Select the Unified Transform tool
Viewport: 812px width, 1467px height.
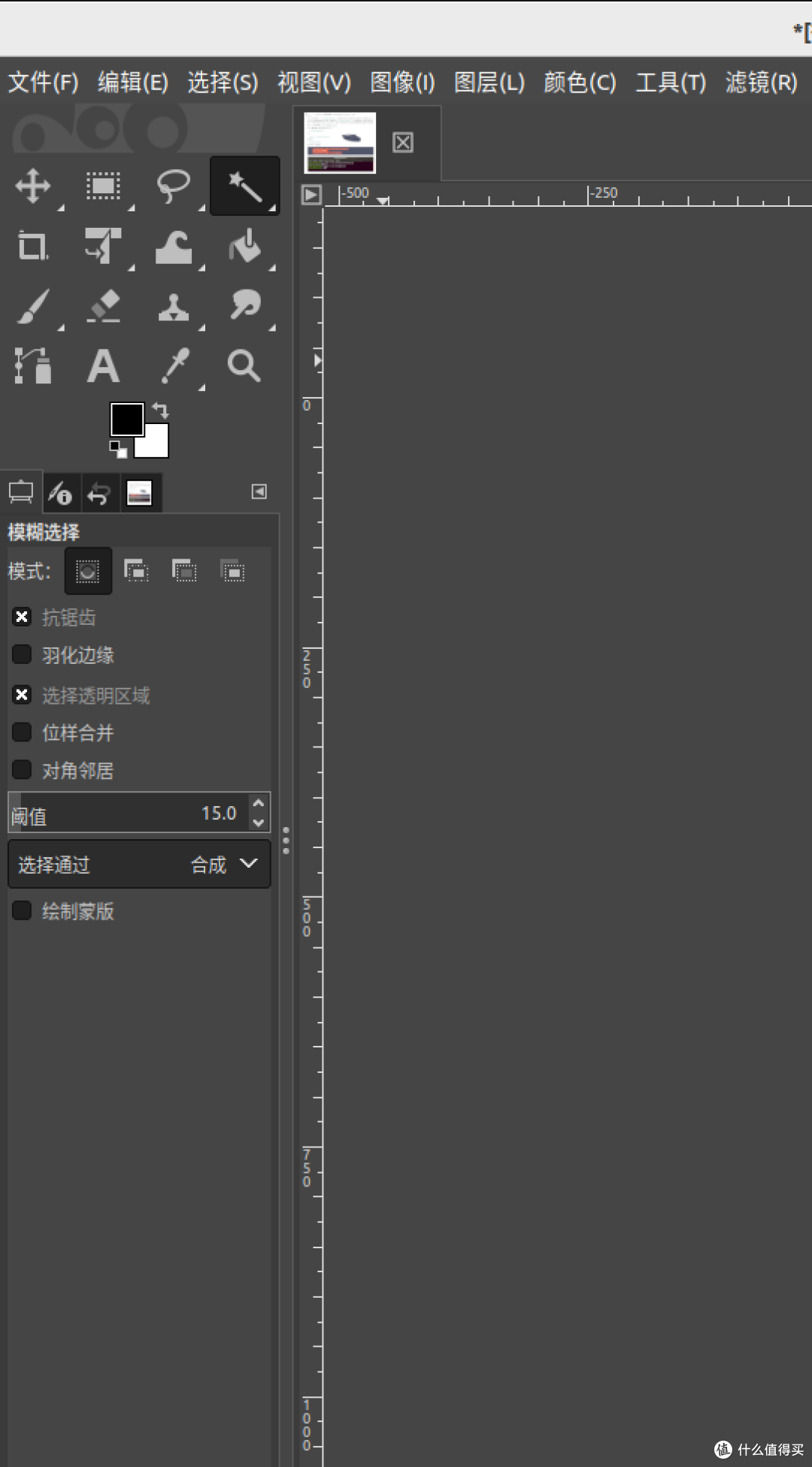click(103, 246)
